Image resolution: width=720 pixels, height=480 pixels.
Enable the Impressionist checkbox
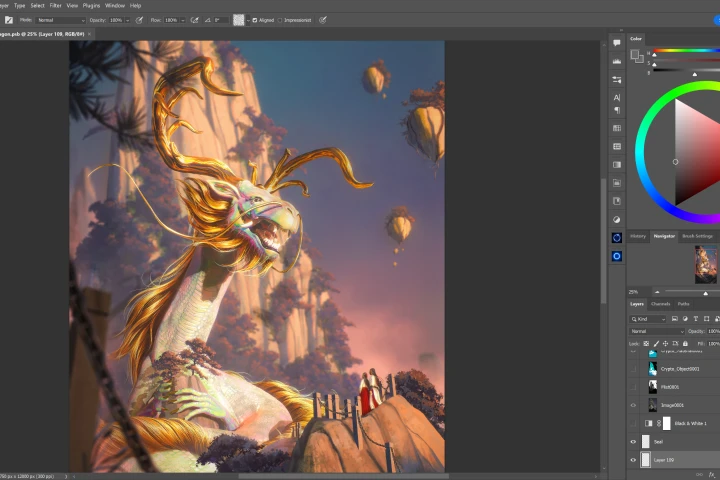coord(280,20)
